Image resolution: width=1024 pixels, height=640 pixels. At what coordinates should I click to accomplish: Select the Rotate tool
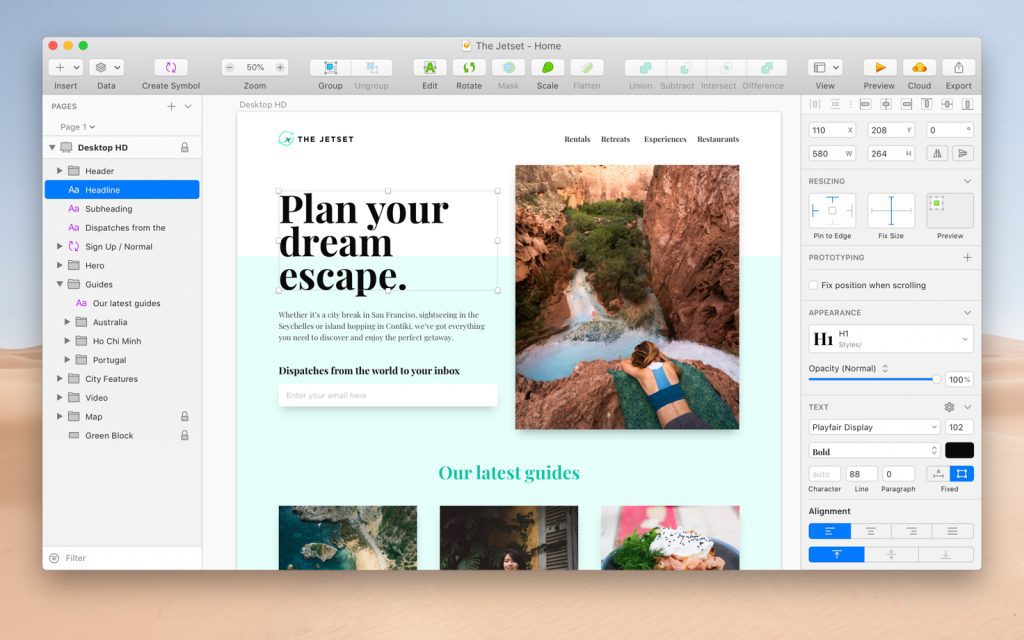click(x=467, y=67)
